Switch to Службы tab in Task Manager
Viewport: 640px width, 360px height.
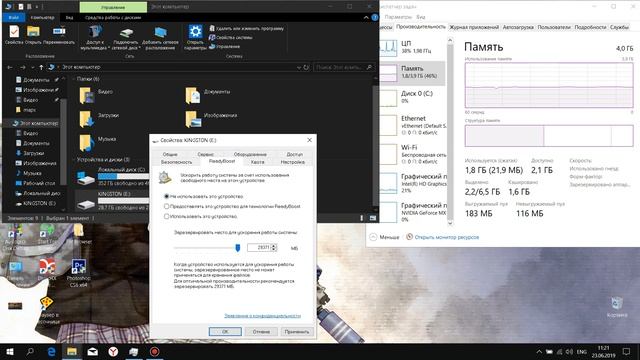pos(619,27)
